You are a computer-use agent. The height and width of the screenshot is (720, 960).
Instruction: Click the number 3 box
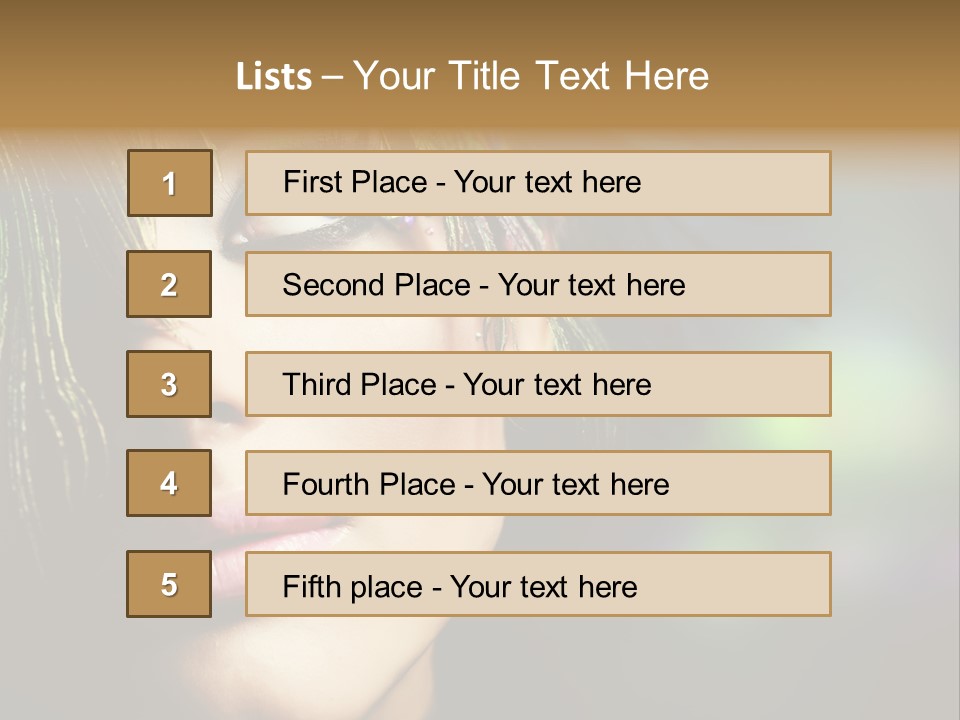pos(169,384)
